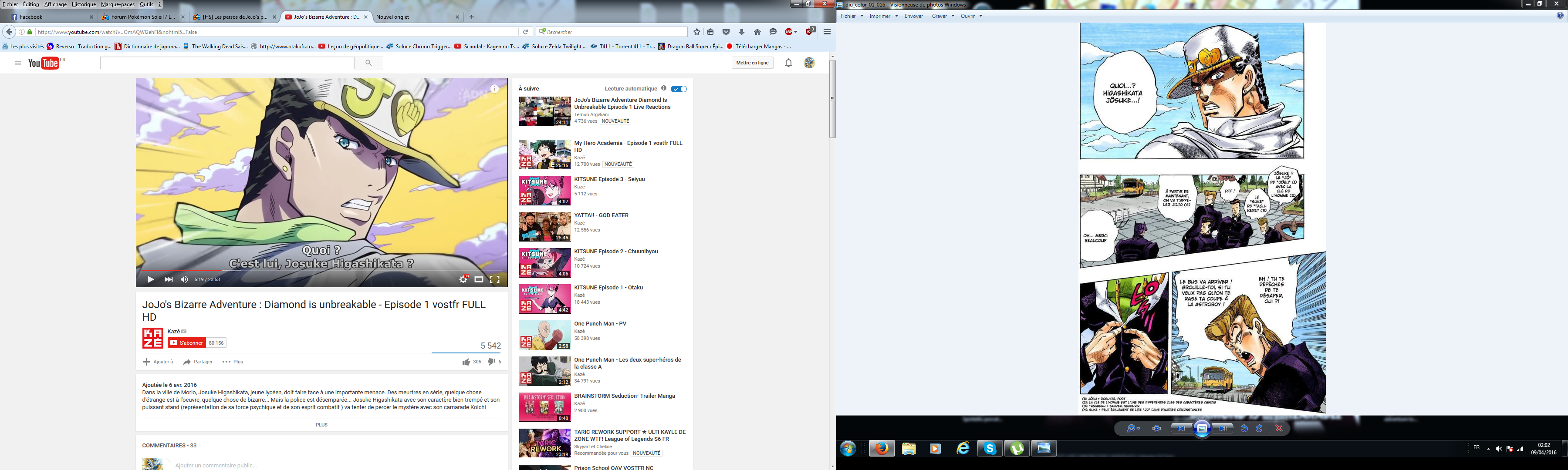Rotate image counterclockwise in Photo Viewer
1568x470 pixels.
(1244, 429)
